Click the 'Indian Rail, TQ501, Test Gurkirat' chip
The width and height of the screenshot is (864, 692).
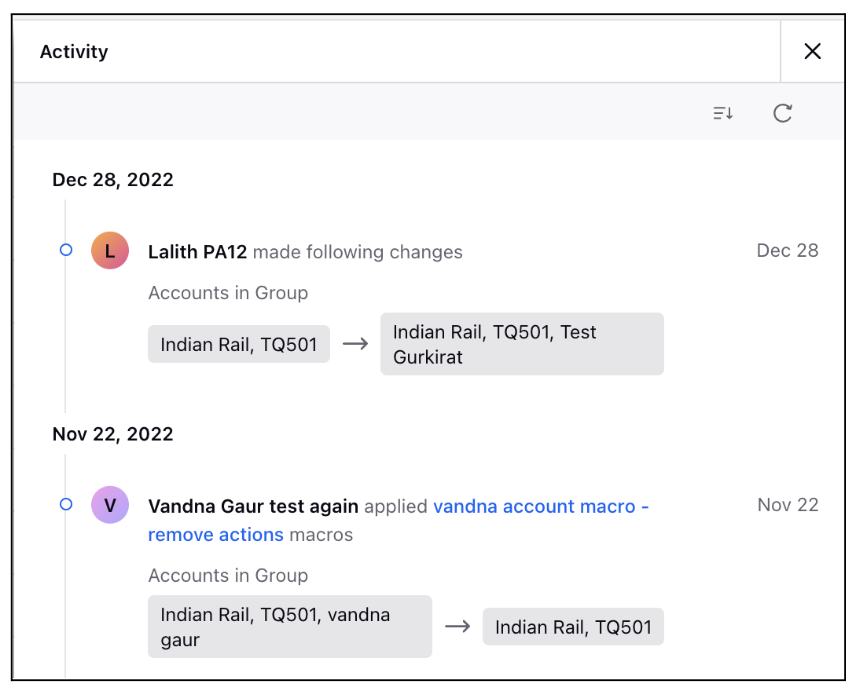click(x=522, y=344)
